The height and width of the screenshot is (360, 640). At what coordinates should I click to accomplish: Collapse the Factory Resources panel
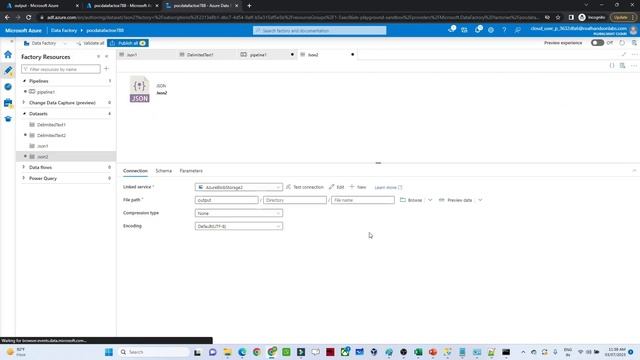[107, 57]
